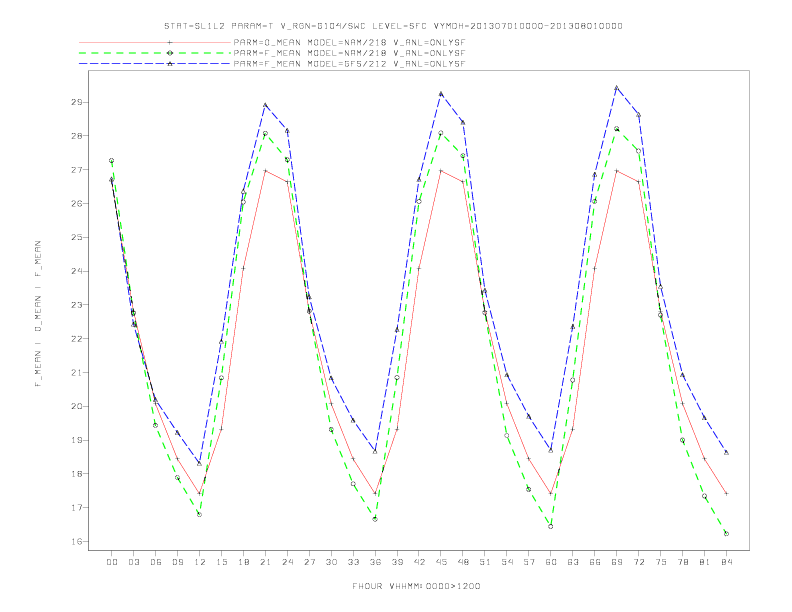Click the x-axis tick label 48
792x612 pixels.
tap(463, 562)
